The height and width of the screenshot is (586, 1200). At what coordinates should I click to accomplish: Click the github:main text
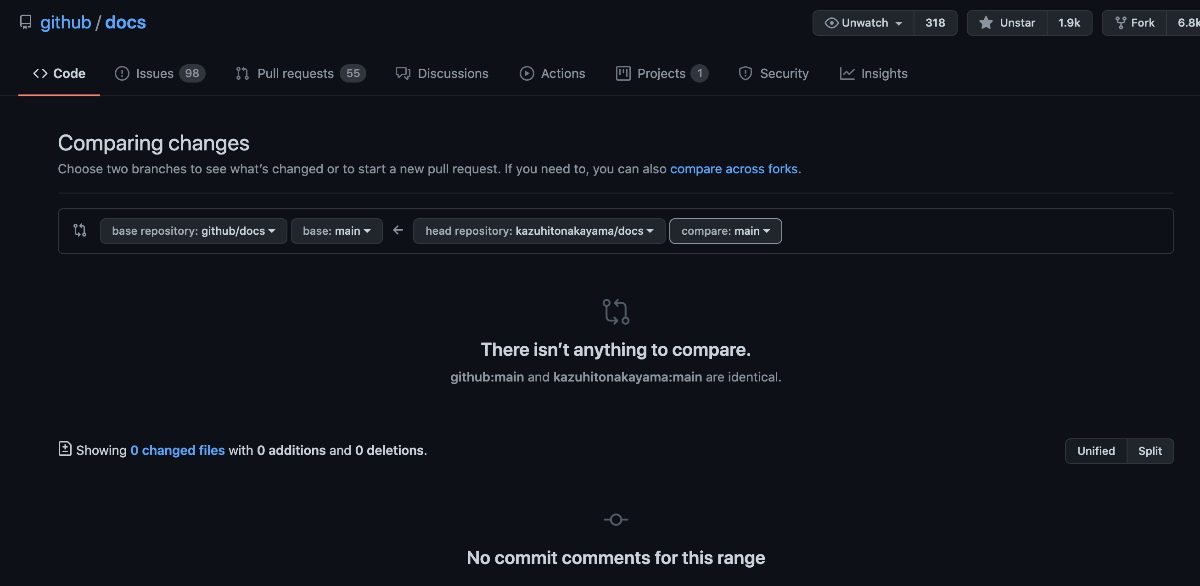487,378
